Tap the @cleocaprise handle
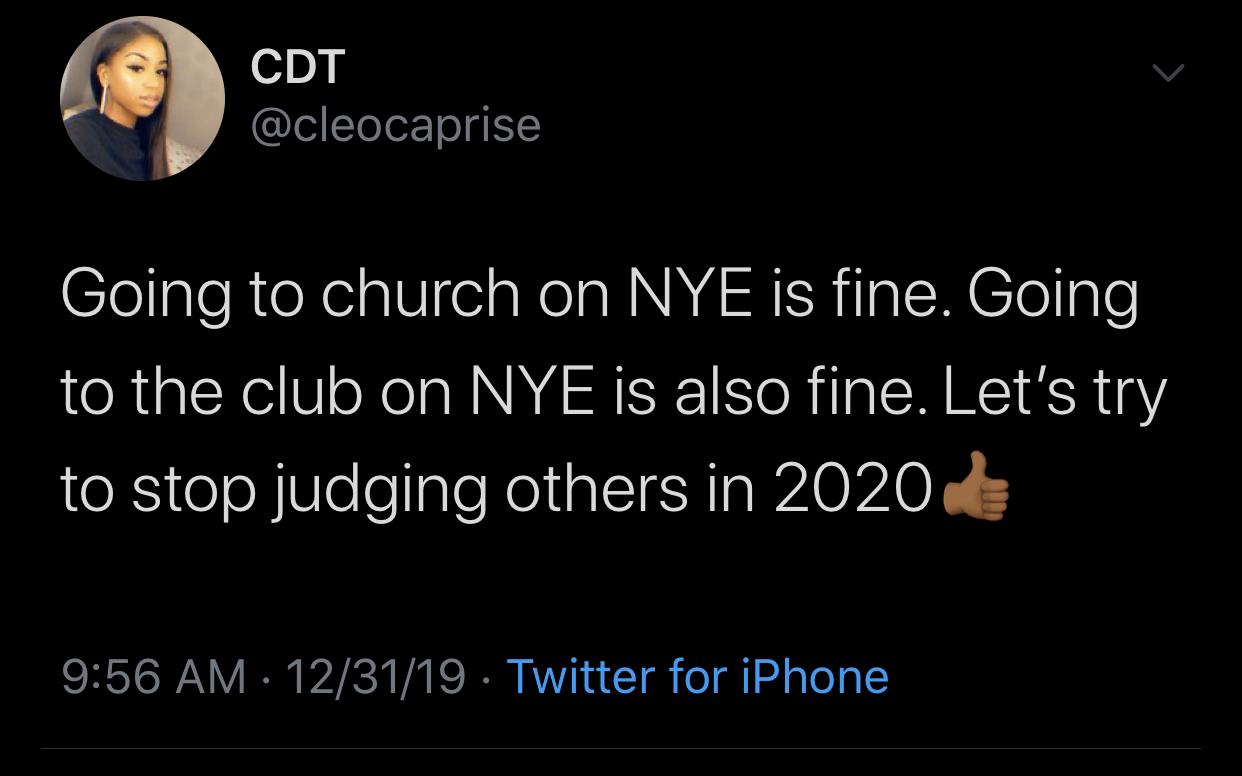This screenshot has width=1242, height=776. pyautogui.click(x=395, y=125)
